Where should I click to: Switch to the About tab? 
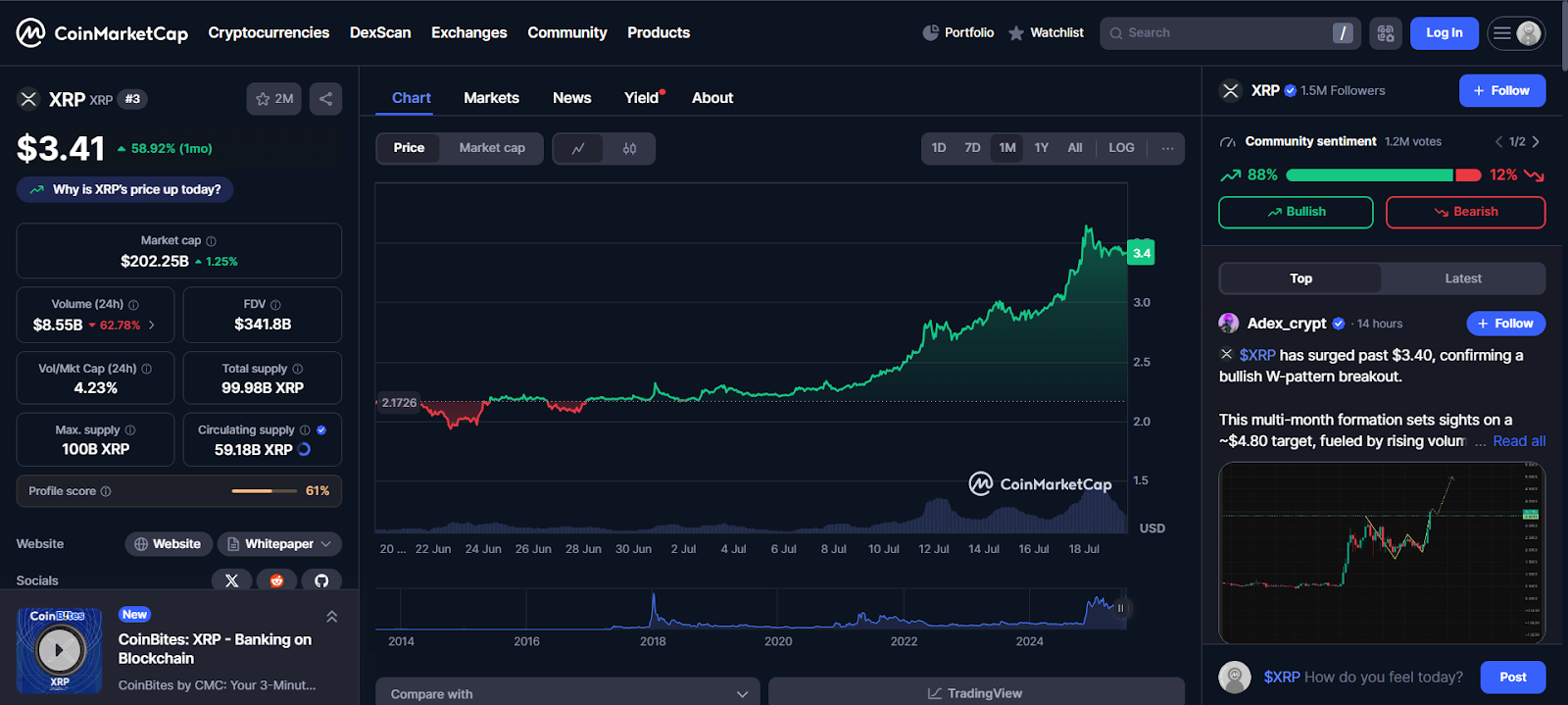point(712,98)
